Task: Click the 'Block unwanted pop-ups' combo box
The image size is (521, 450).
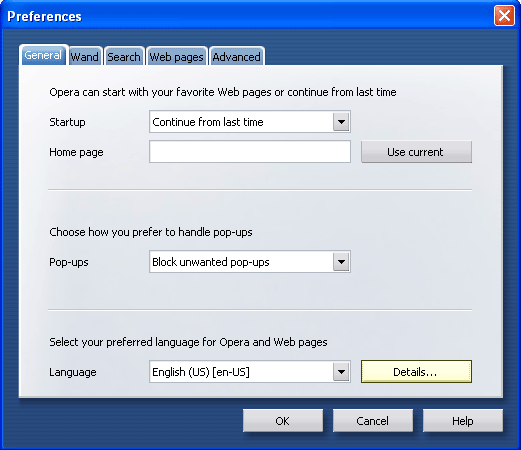Action: coord(250,262)
